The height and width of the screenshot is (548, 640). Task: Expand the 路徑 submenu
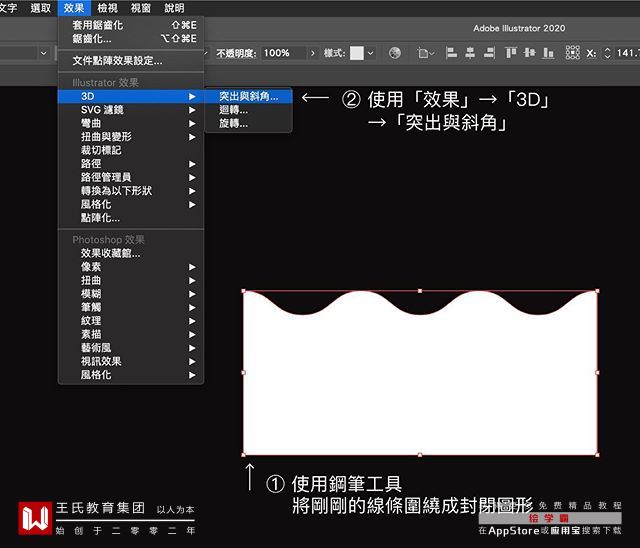point(131,164)
